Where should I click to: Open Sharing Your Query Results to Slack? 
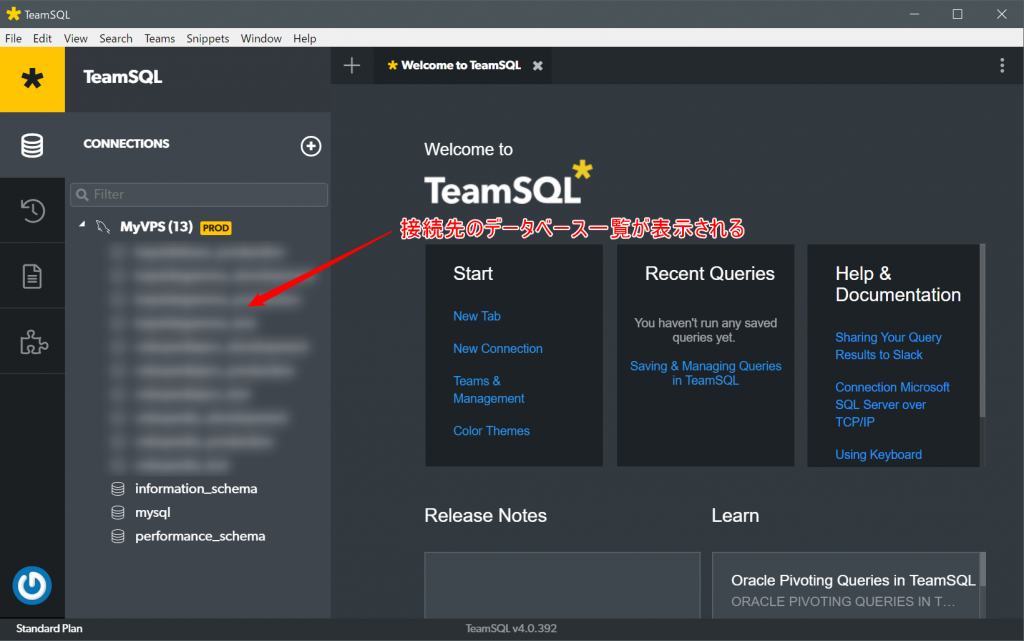pyautogui.click(x=888, y=346)
